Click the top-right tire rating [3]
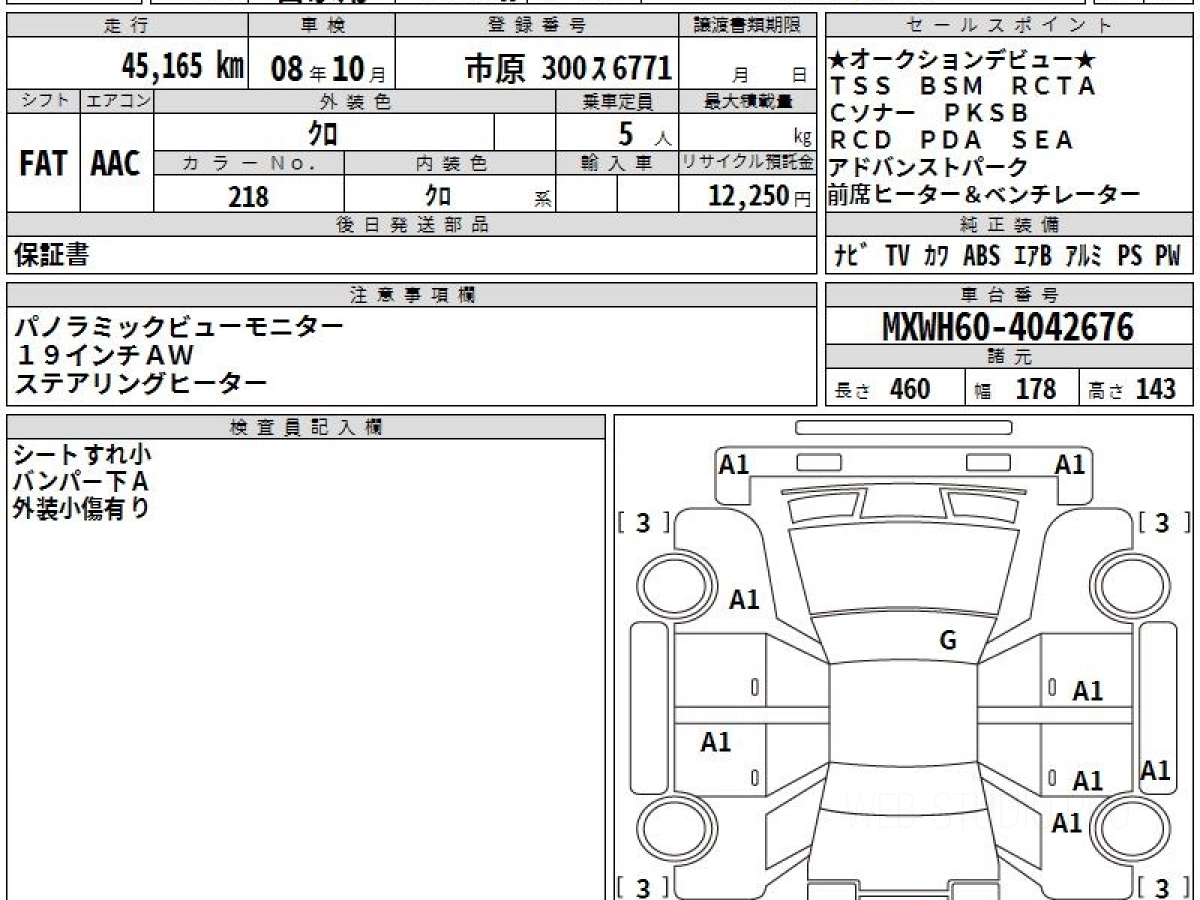 click(1163, 523)
